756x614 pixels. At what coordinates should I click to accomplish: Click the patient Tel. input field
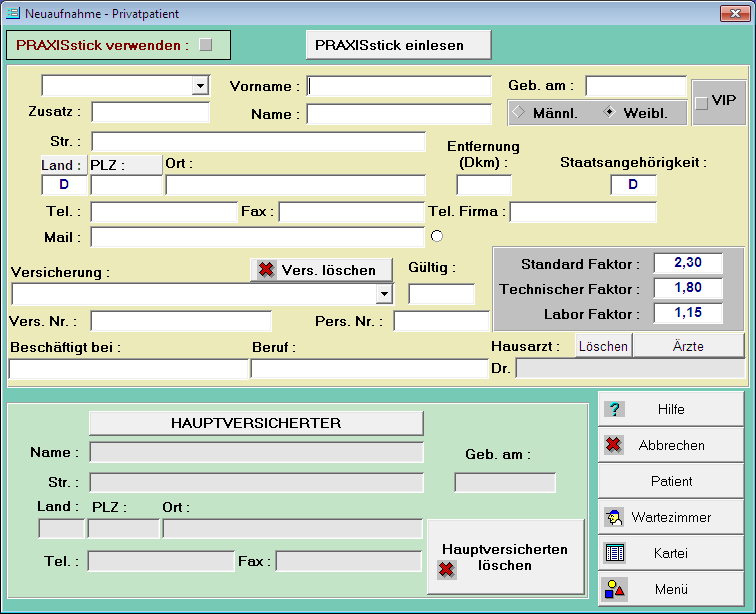(x=164, y=212)
